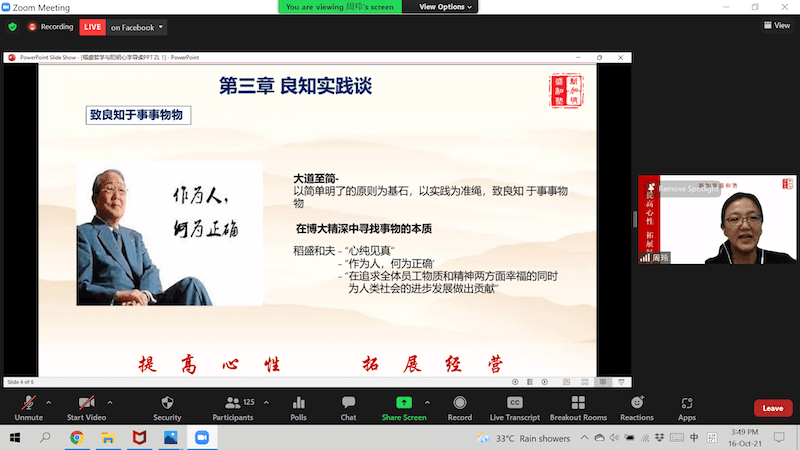Viewport: 800px width, 450px height.
Task: Toggle the Live Transcript CC button
Action: click(x=516, y=403)
